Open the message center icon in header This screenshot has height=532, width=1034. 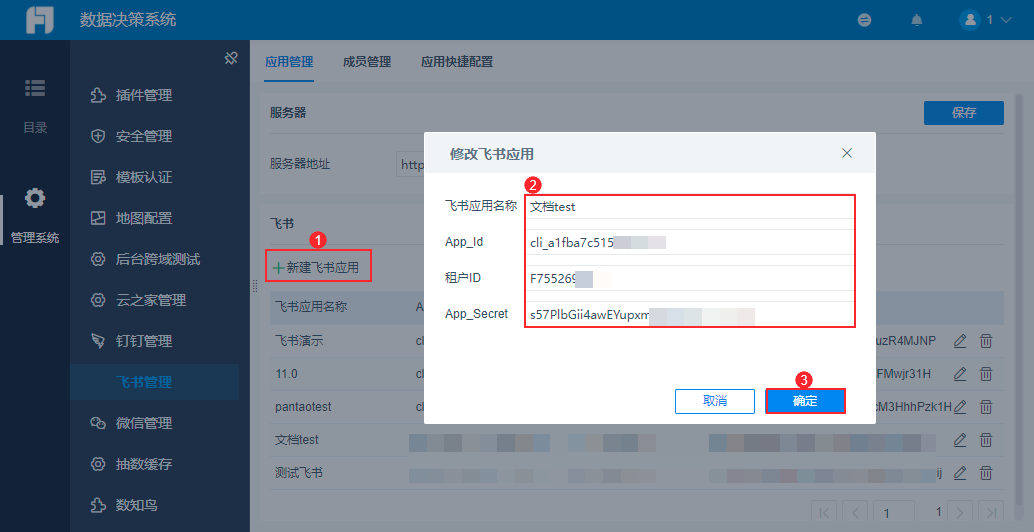tap(865, 20)
